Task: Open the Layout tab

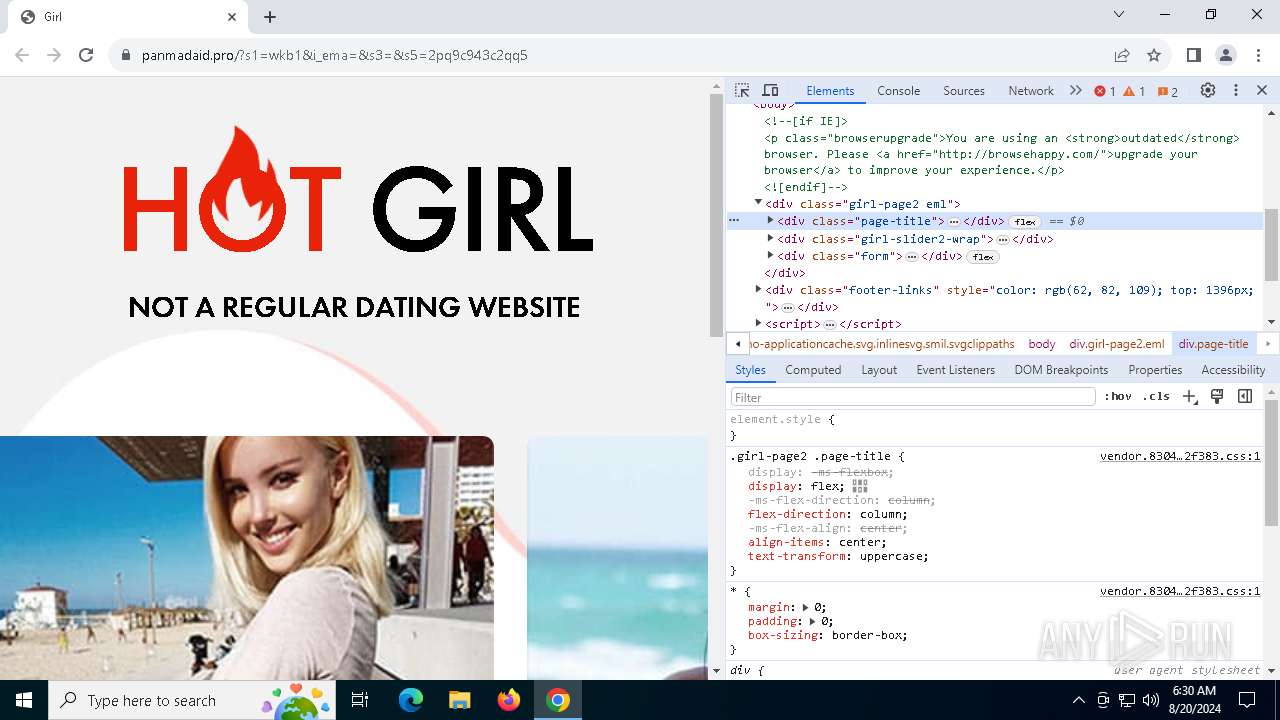Action: click(x=879, y=370)
